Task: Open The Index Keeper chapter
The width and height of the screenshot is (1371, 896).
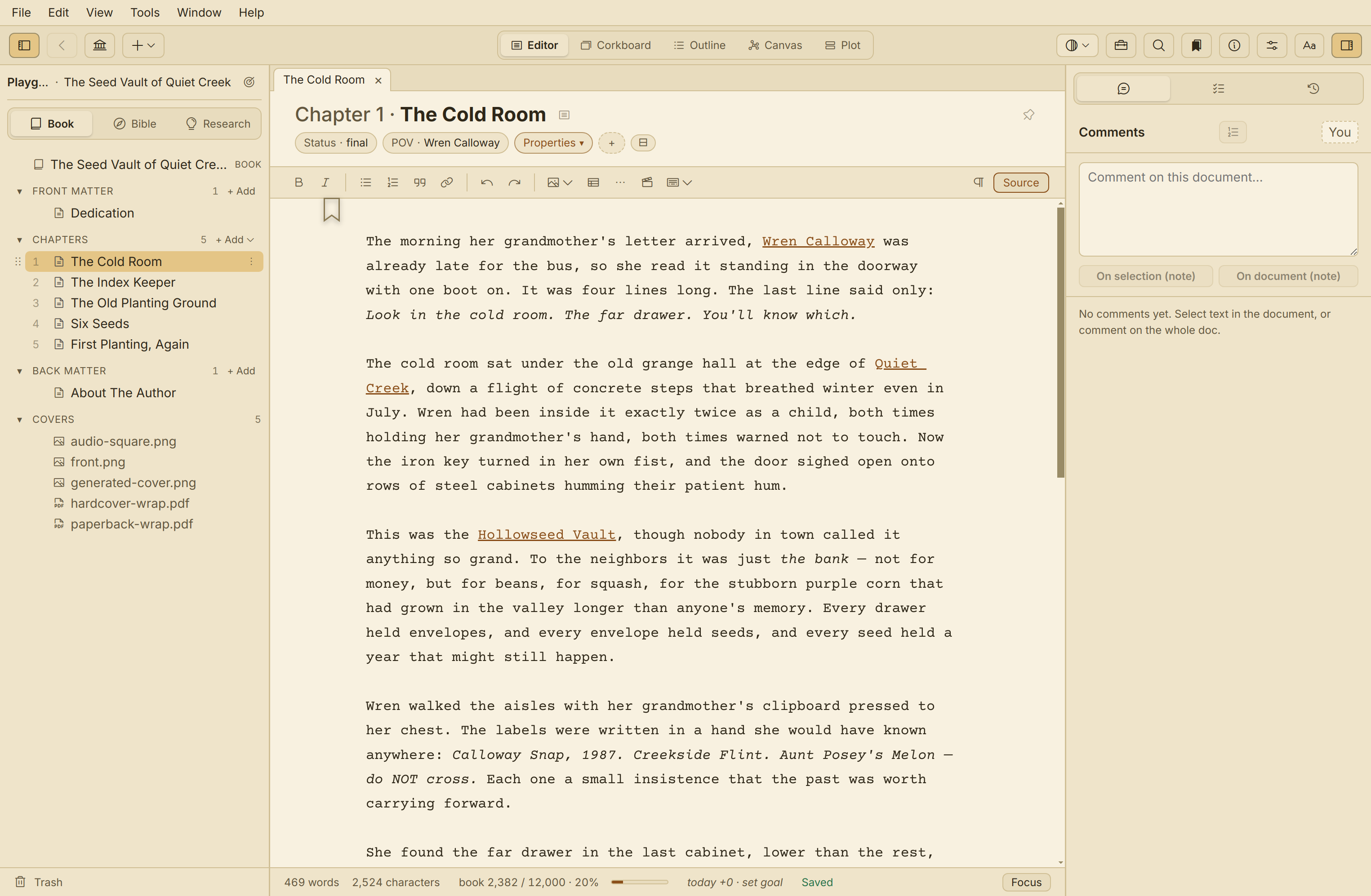Action: (144, 282)
